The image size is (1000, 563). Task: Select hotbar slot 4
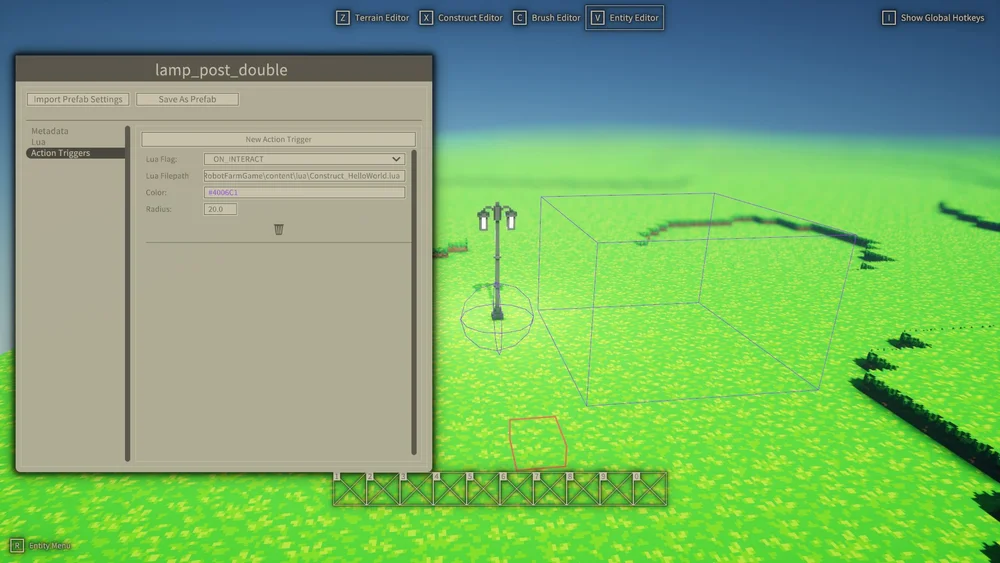click(450, 489)
